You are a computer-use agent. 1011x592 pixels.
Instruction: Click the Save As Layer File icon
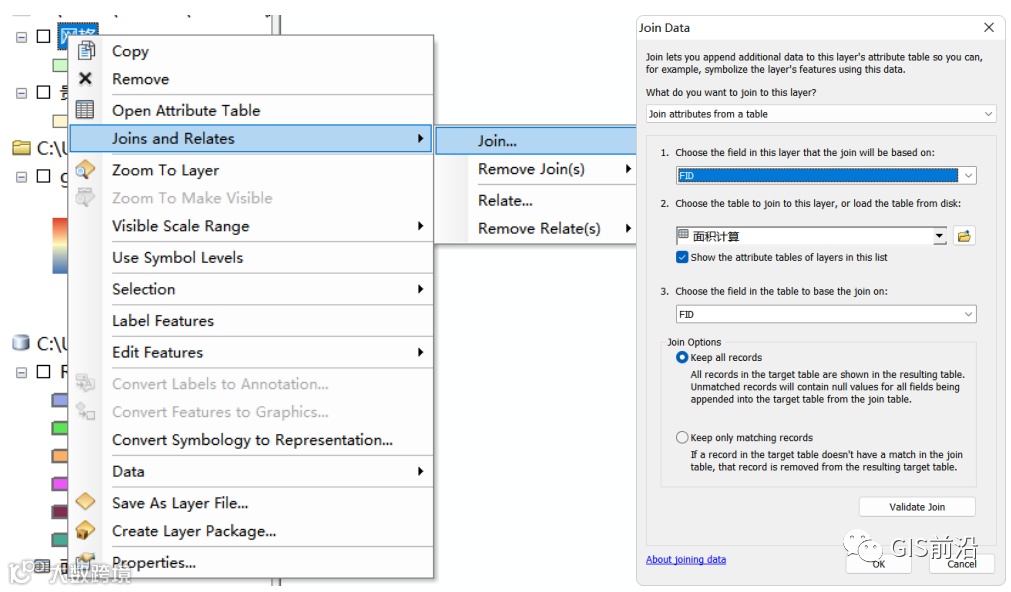86,502
